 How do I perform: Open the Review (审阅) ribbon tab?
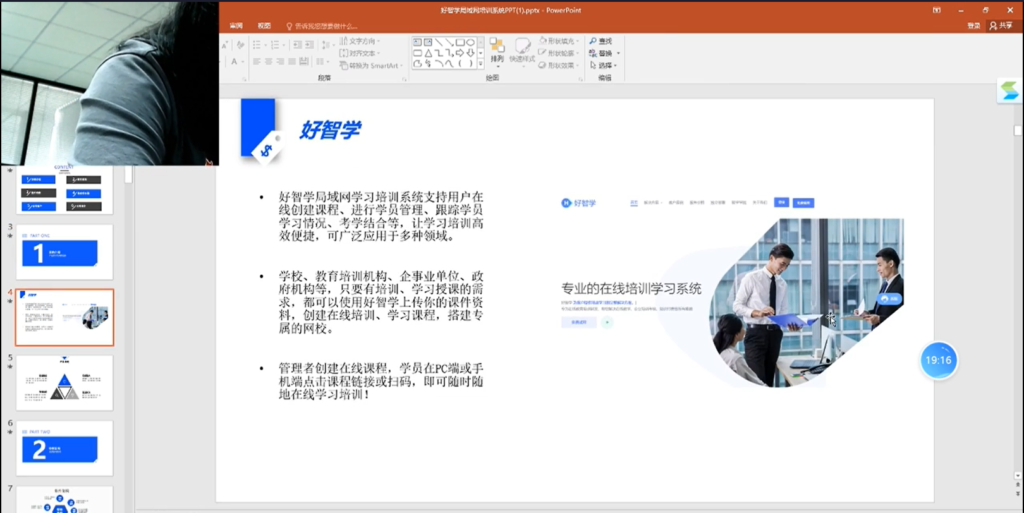(236, 25)
